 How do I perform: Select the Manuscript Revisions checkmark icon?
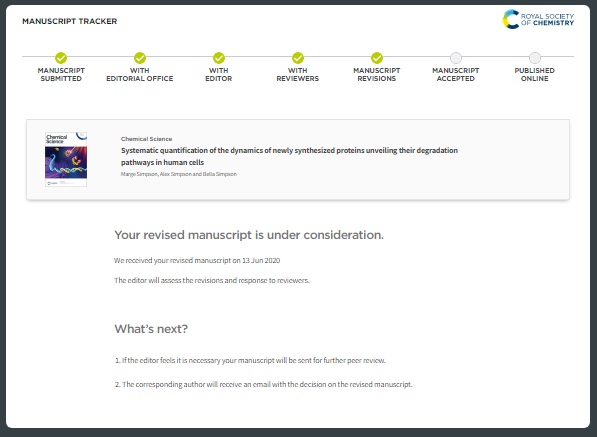[377, 58]
